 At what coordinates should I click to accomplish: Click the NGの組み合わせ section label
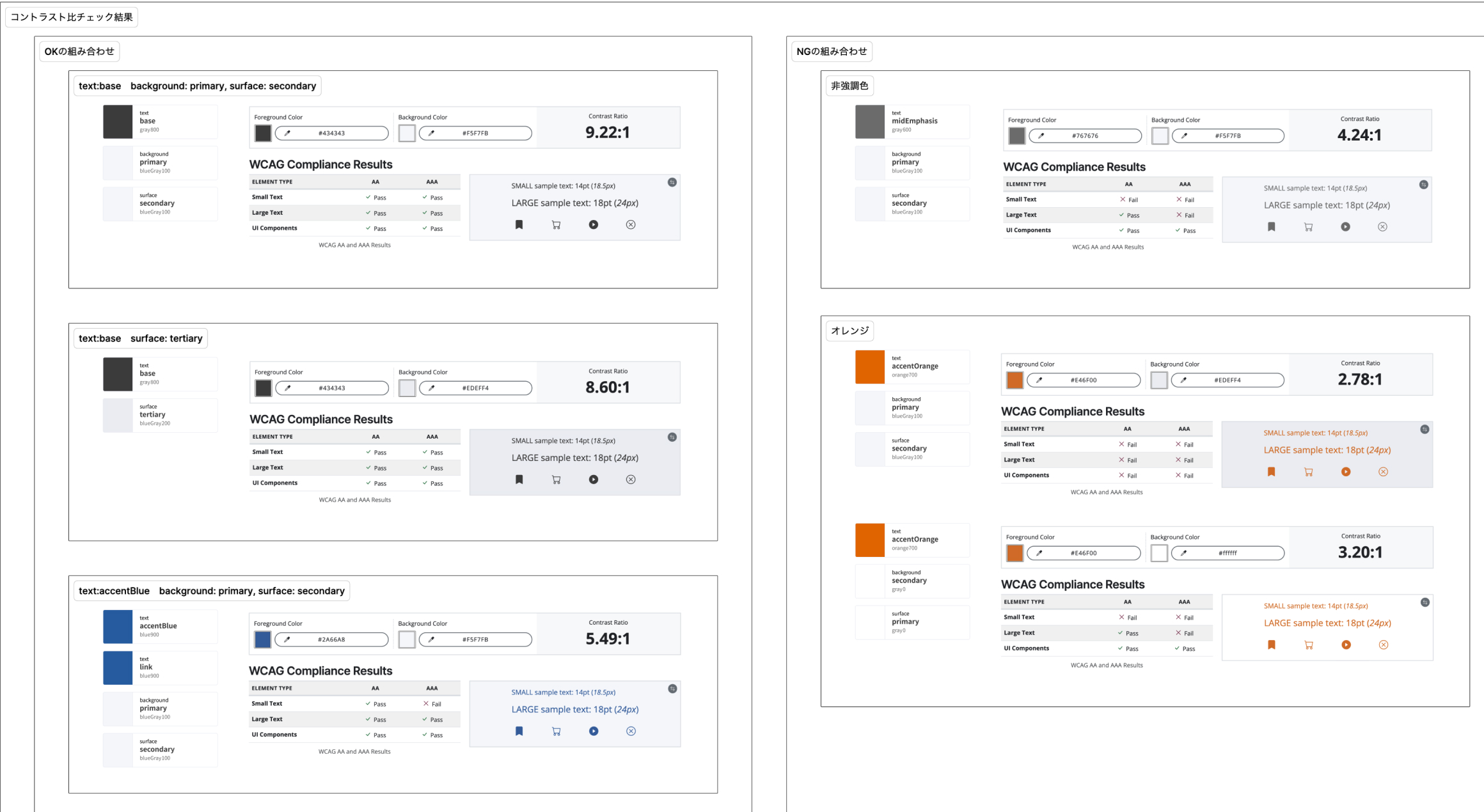click(x=832, y=51)
